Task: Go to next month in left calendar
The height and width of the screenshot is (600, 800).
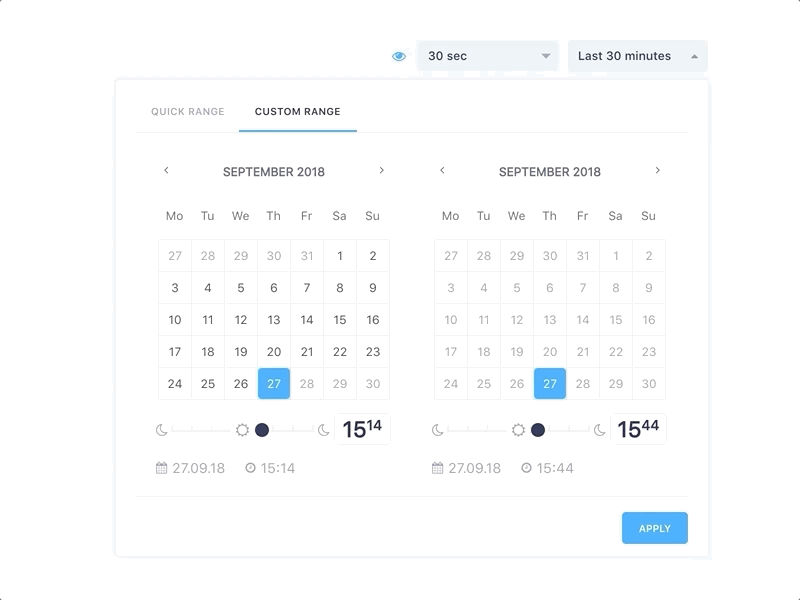Action: point(382,170)
